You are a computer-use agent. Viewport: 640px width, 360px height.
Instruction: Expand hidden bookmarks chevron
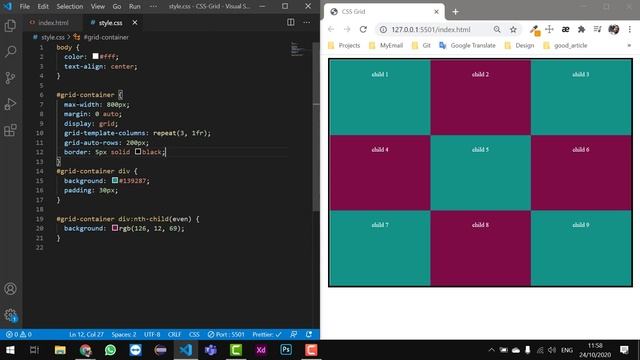(629, 45)
